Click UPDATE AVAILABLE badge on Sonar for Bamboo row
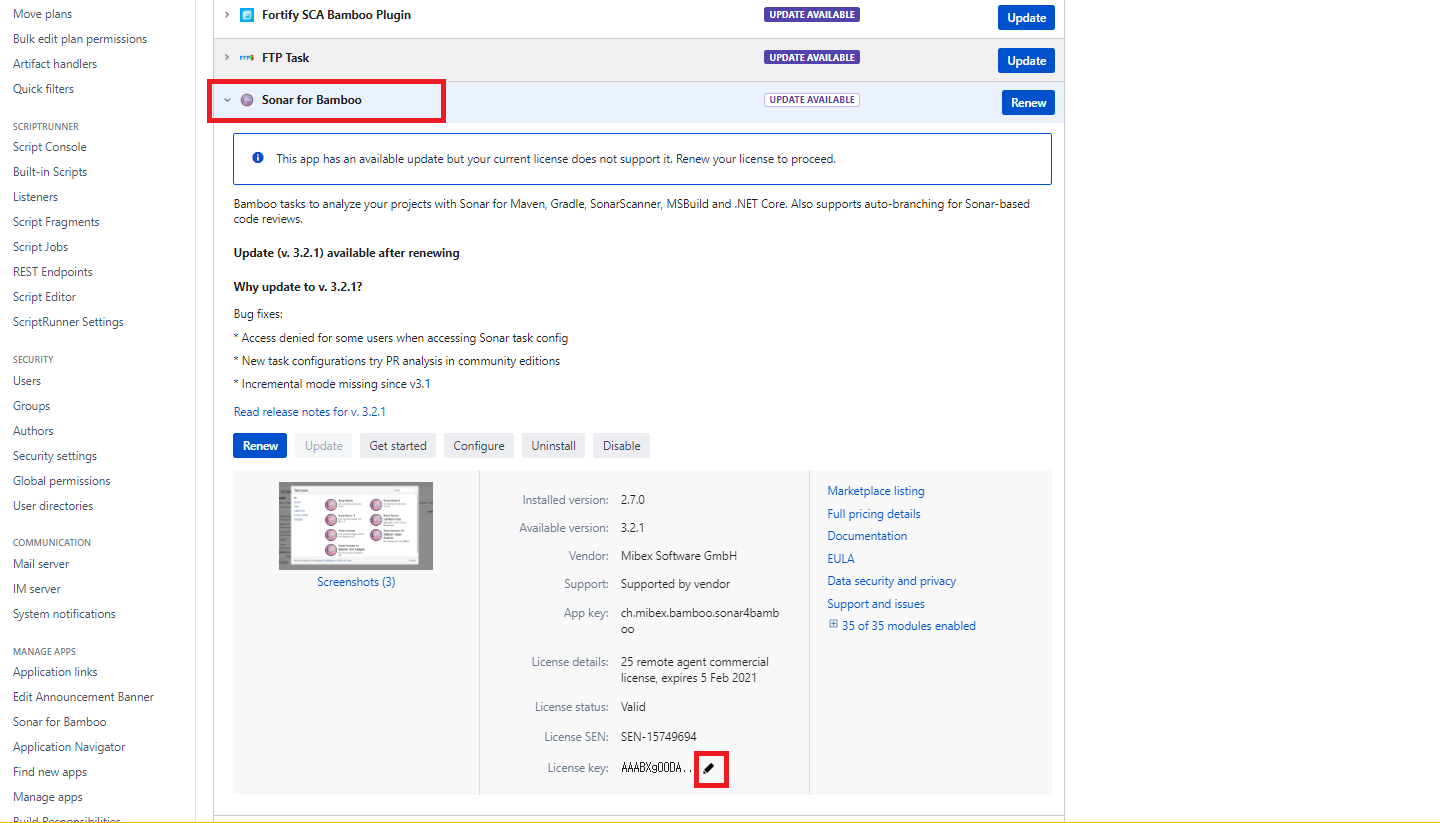Viewport: 1440px width, 823px height. coord(812,100)
